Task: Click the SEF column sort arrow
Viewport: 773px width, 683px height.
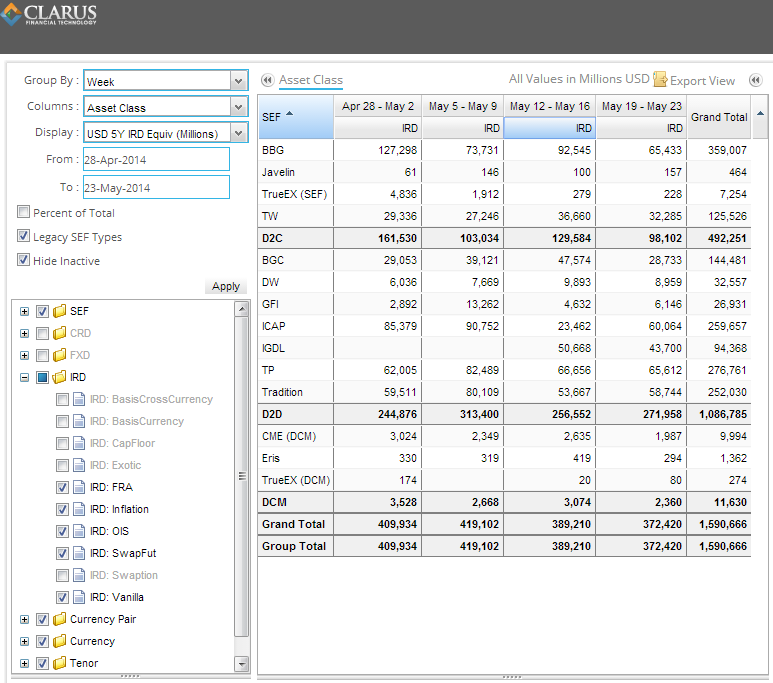Action: tap(290, 113)
